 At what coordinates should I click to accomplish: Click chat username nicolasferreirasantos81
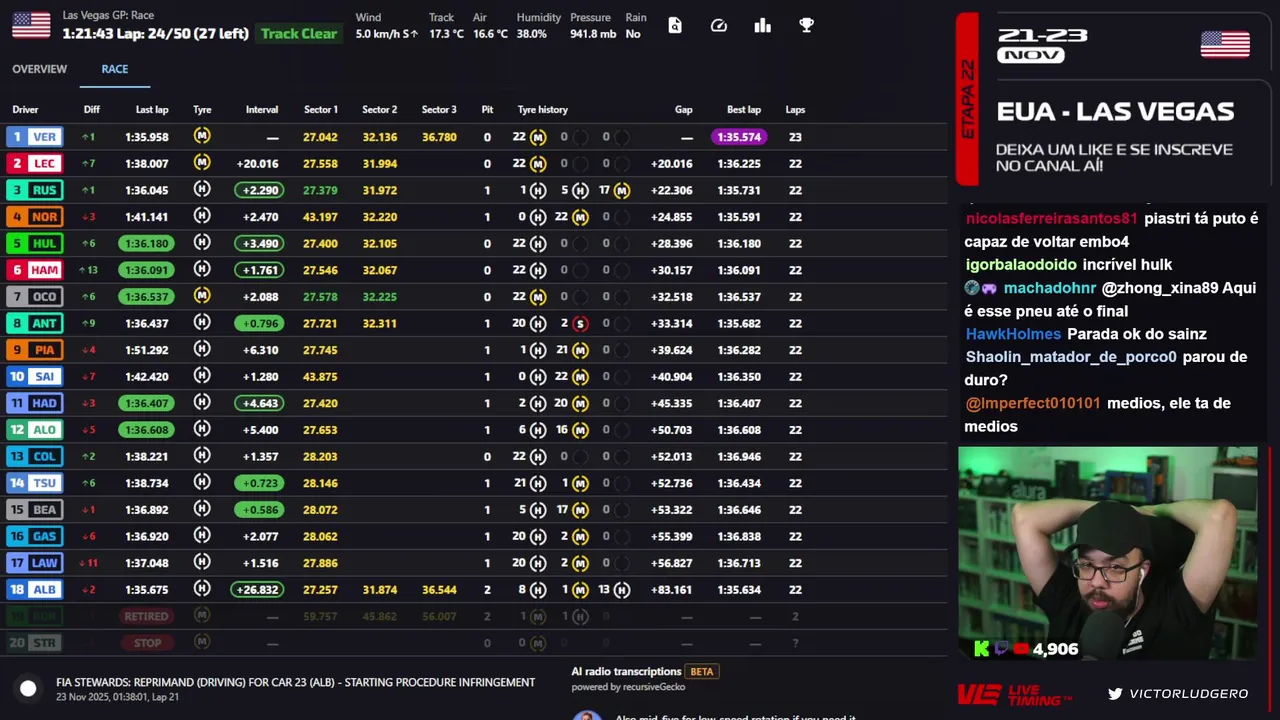1051,218
